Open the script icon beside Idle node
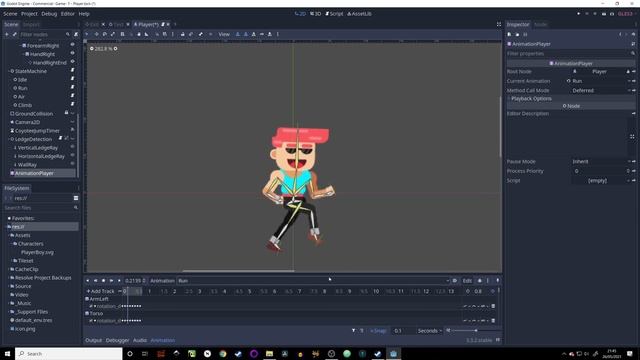The height and width of the screenshot is (360, 640). pos(72,79)
